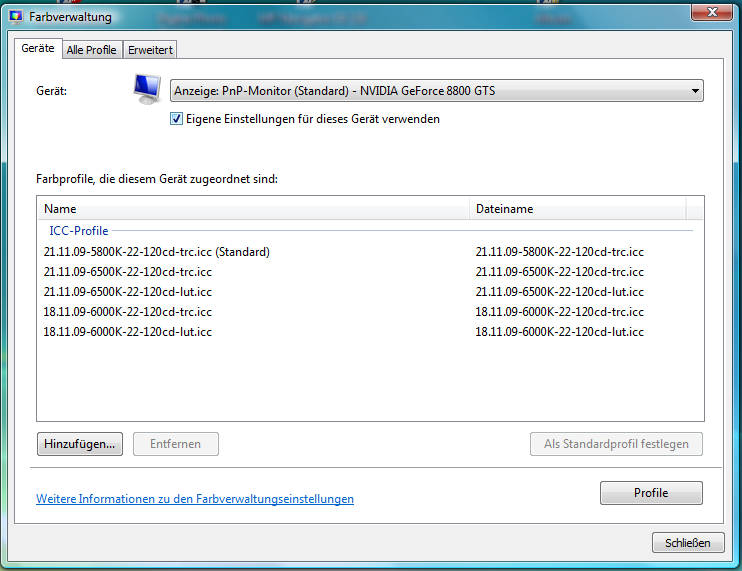Switch to the Alle Profile tab
742x571 pixels.
coord(91,50)
